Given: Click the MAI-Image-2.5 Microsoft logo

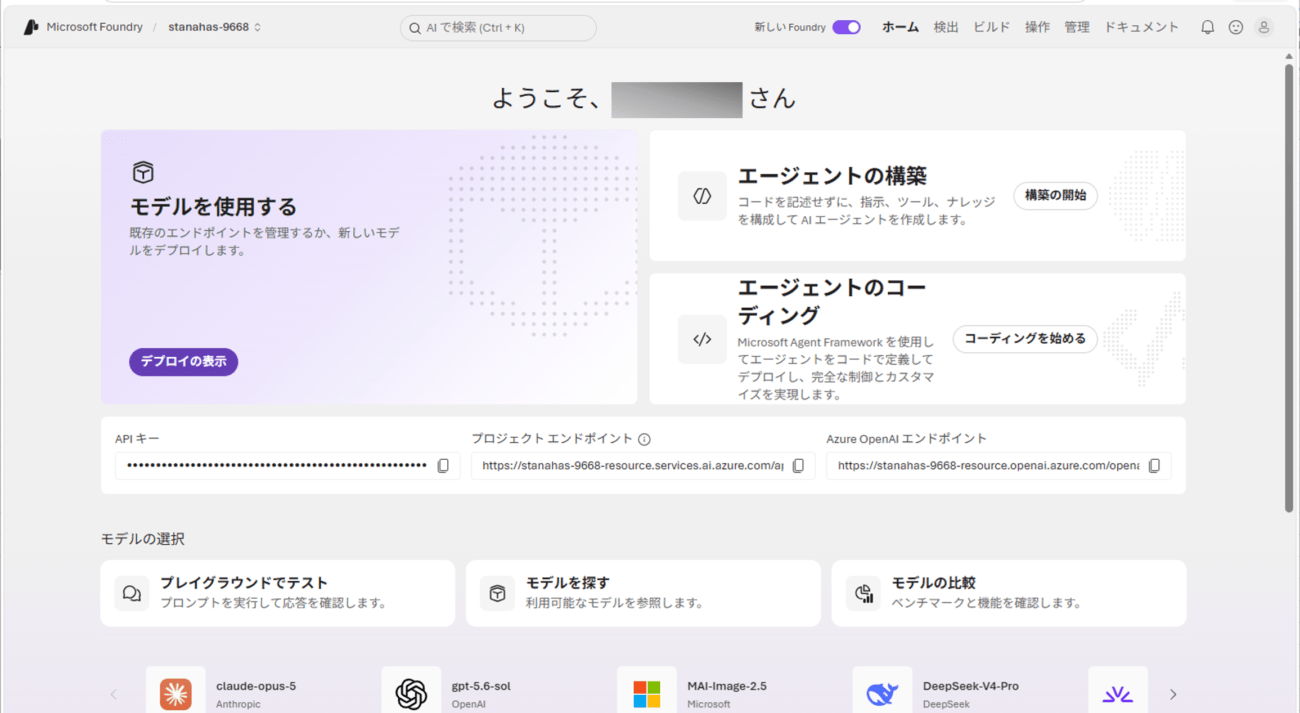Looking at the screenshot, I should (647, 693).
